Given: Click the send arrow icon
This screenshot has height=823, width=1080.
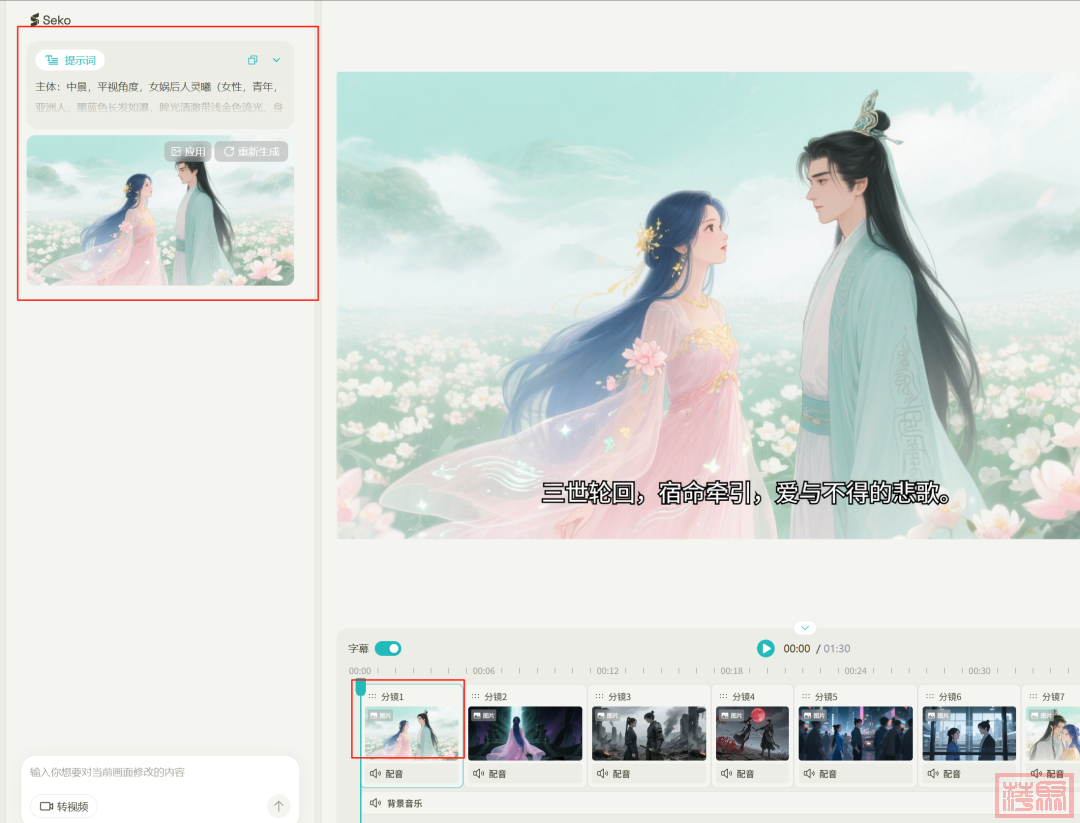Looking at the screenshot, I should 279,806.
